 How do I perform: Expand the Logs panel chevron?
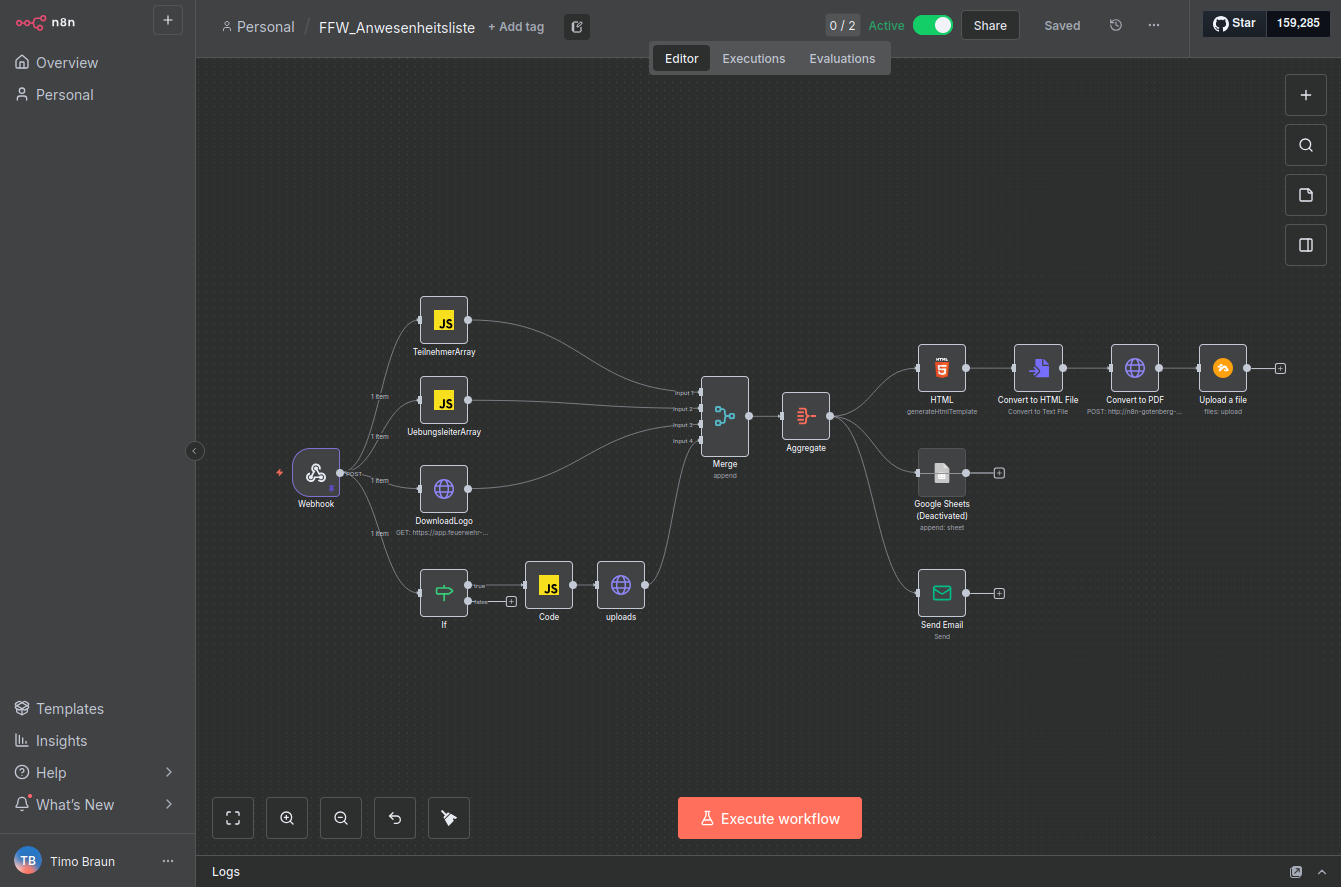click(x=1322, y=872)
